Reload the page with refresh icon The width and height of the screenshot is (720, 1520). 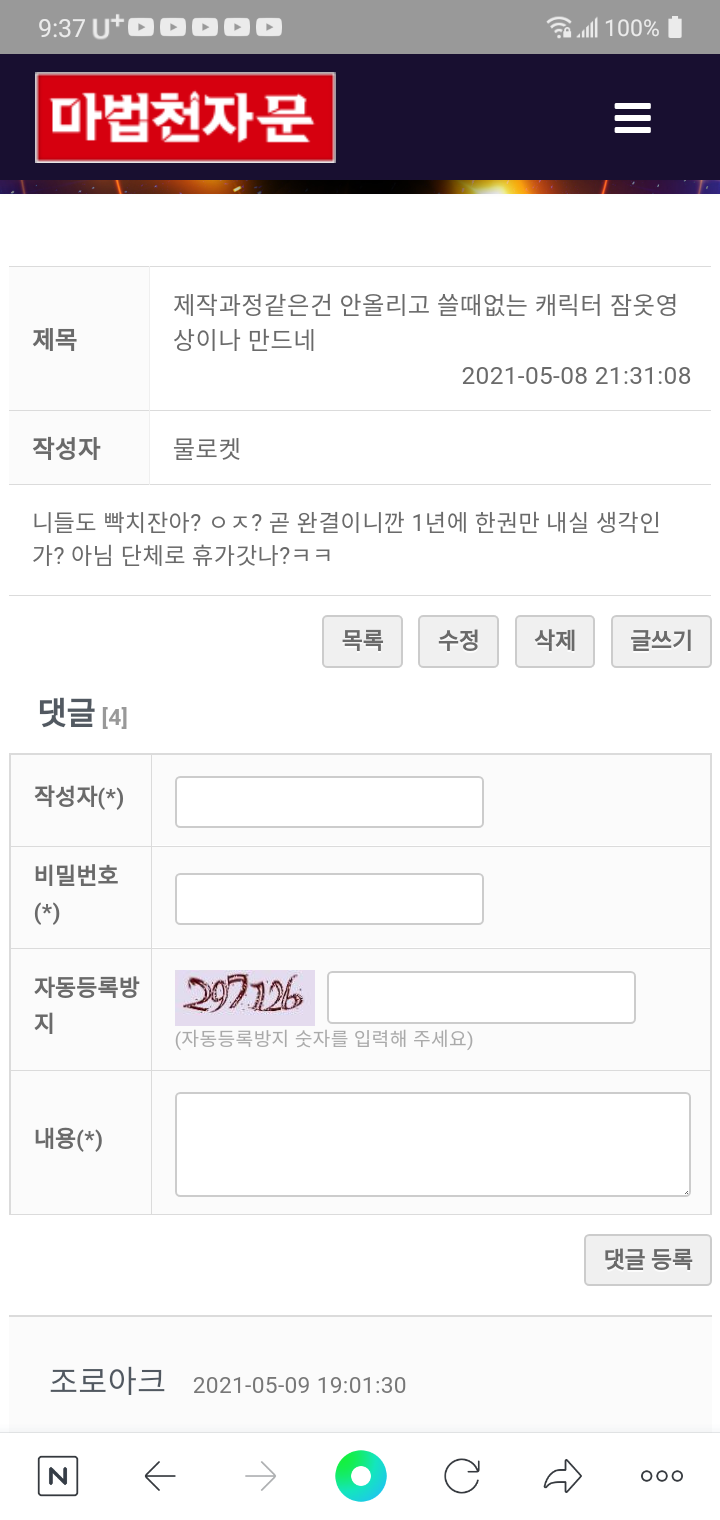pos(461,1476)
